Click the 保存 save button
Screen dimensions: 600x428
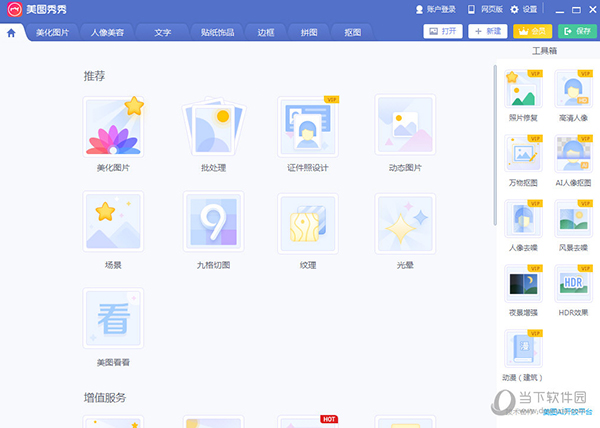coord(574,32)
